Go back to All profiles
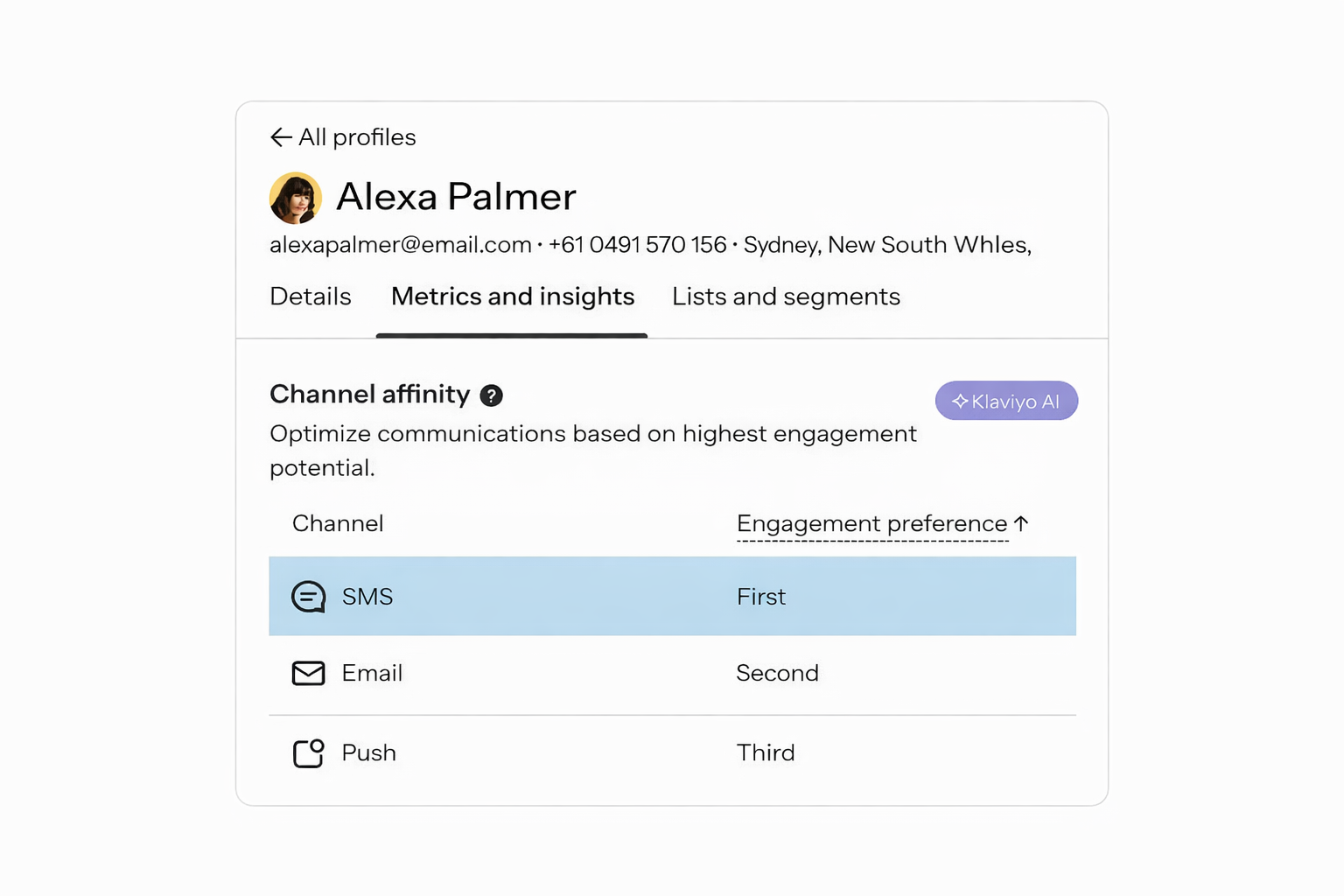Viewport: 1344px width, 896px height. (x=357, y=137)
